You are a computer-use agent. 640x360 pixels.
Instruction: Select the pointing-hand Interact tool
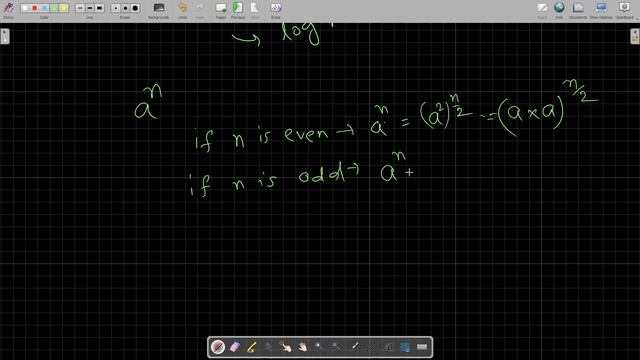pos(285,347)
